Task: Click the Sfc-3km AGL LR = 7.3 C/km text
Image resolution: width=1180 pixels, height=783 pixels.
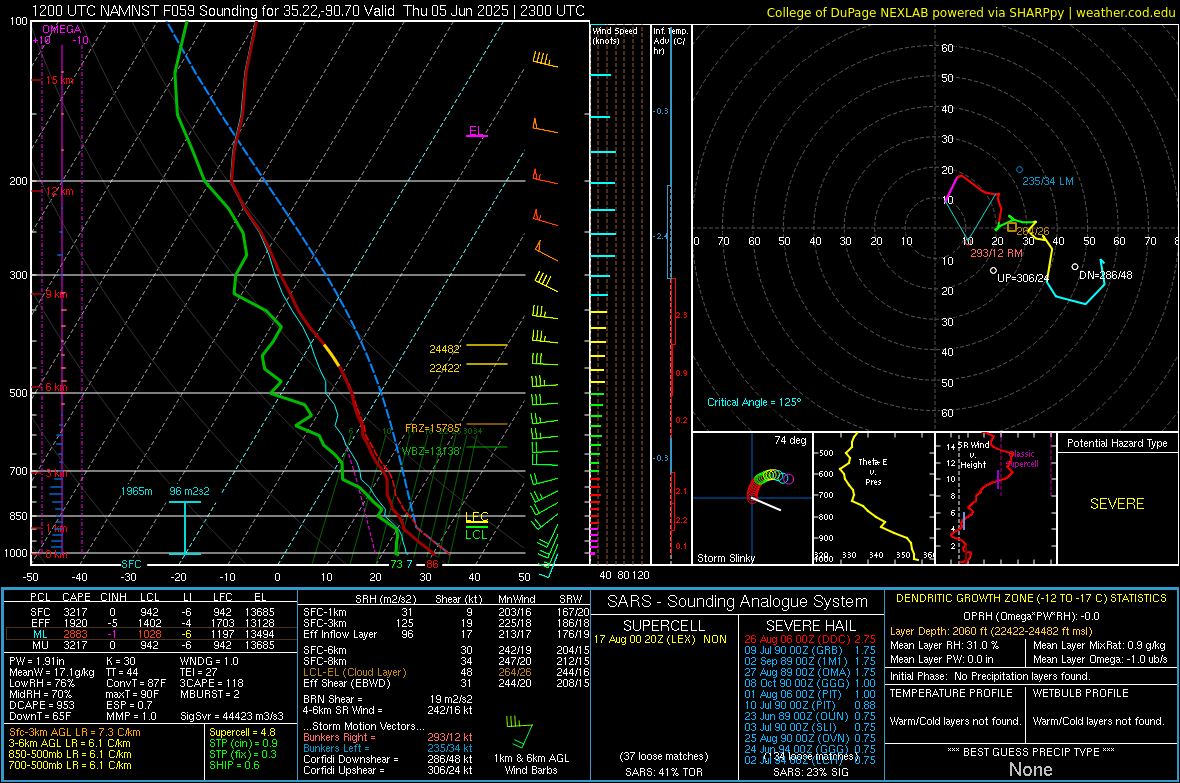Action: [75, 732]
